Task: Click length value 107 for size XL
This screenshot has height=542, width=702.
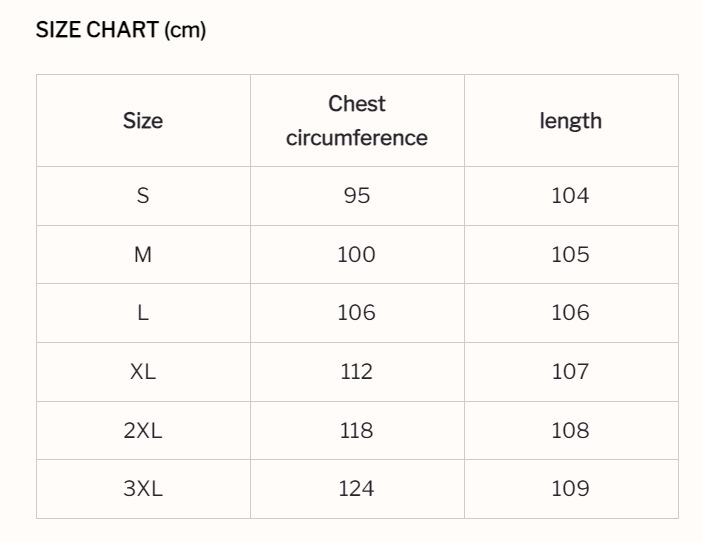Action: tap(570, 371)
